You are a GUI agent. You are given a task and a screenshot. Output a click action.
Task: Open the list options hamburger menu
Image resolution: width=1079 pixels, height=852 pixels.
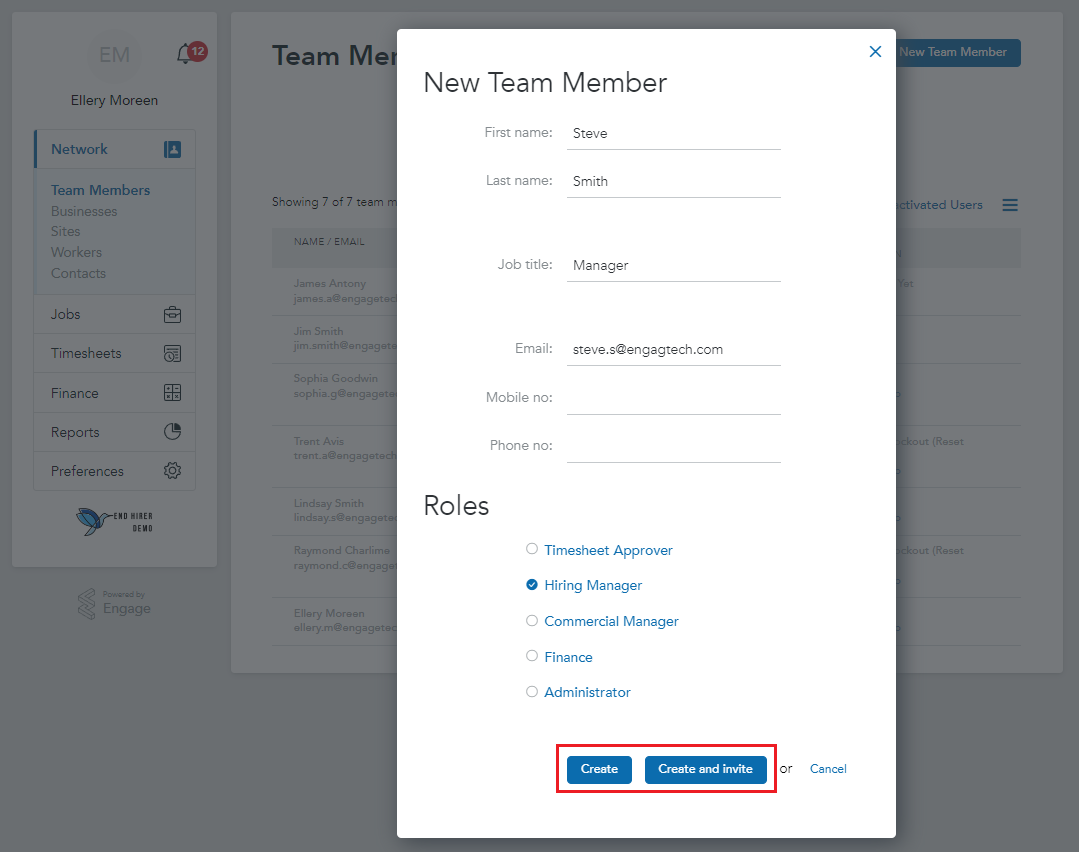[x=1010, y=205]
